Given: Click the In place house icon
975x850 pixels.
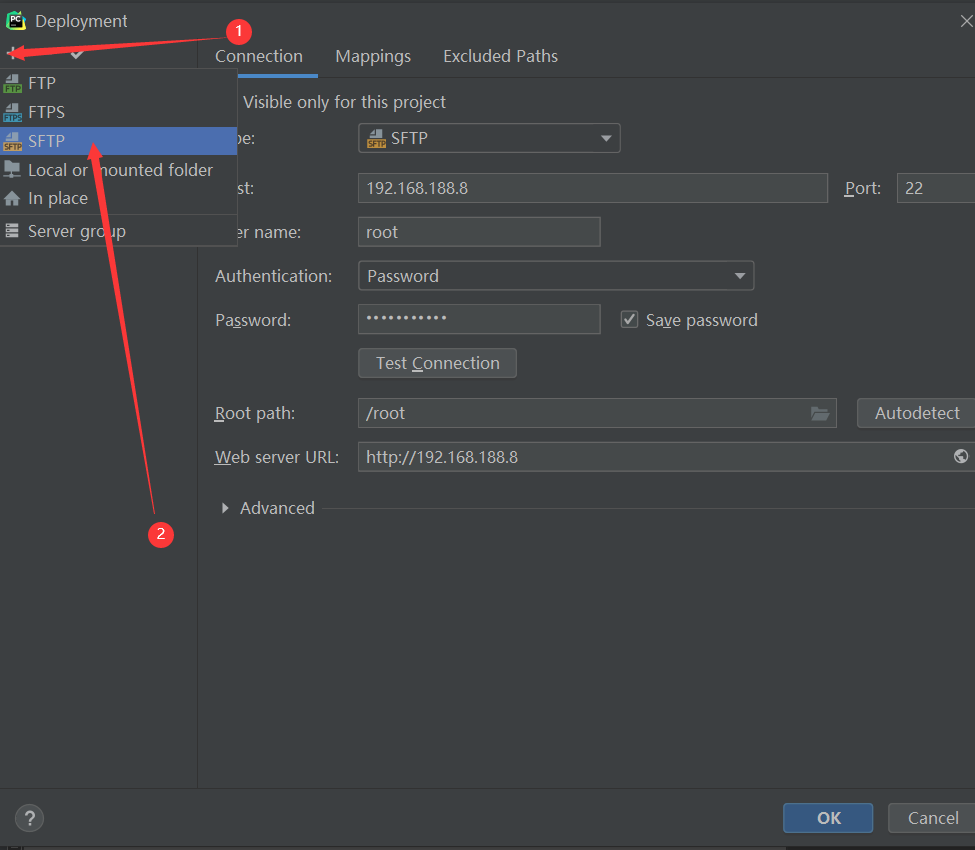Looking at the screenshot, I should (12, 198).
